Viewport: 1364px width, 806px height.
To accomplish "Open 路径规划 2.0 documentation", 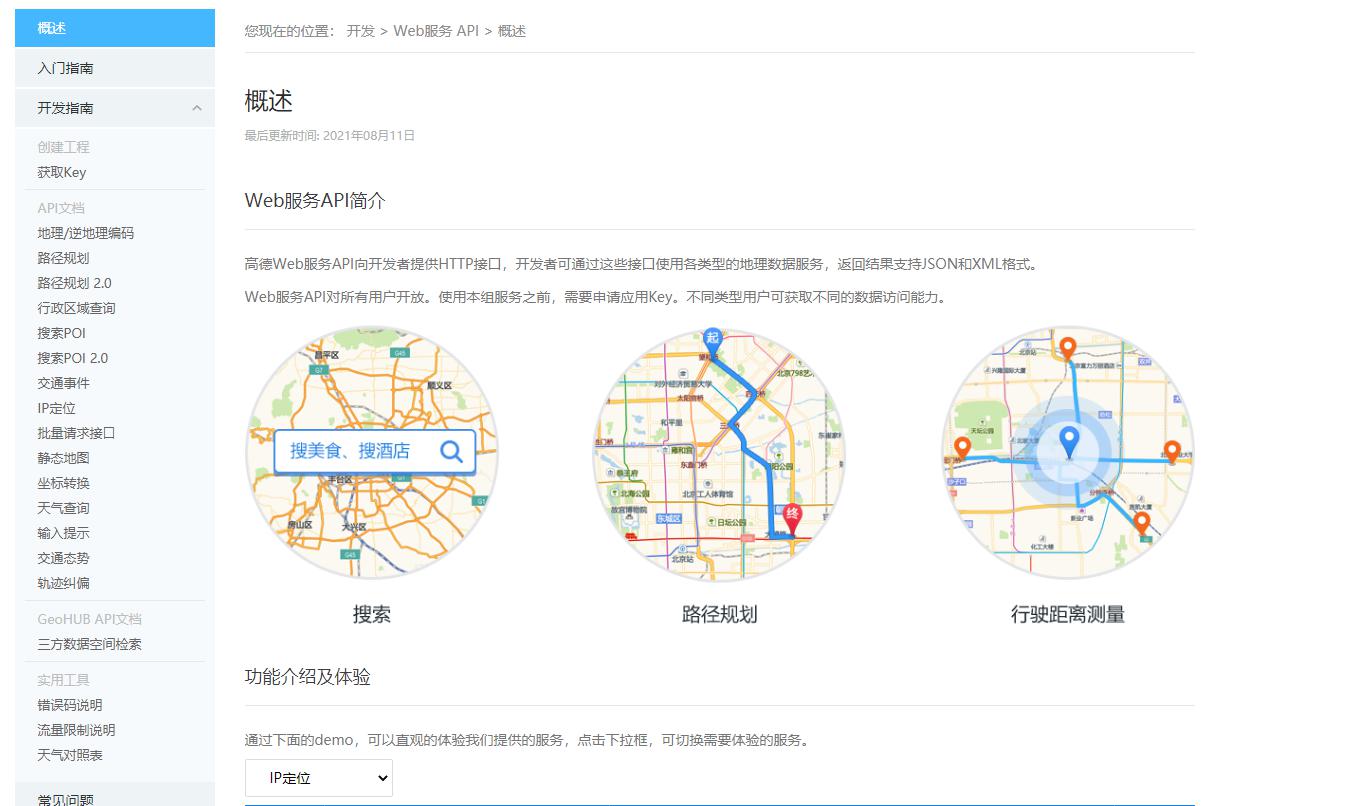I will (x=74, y=283).
